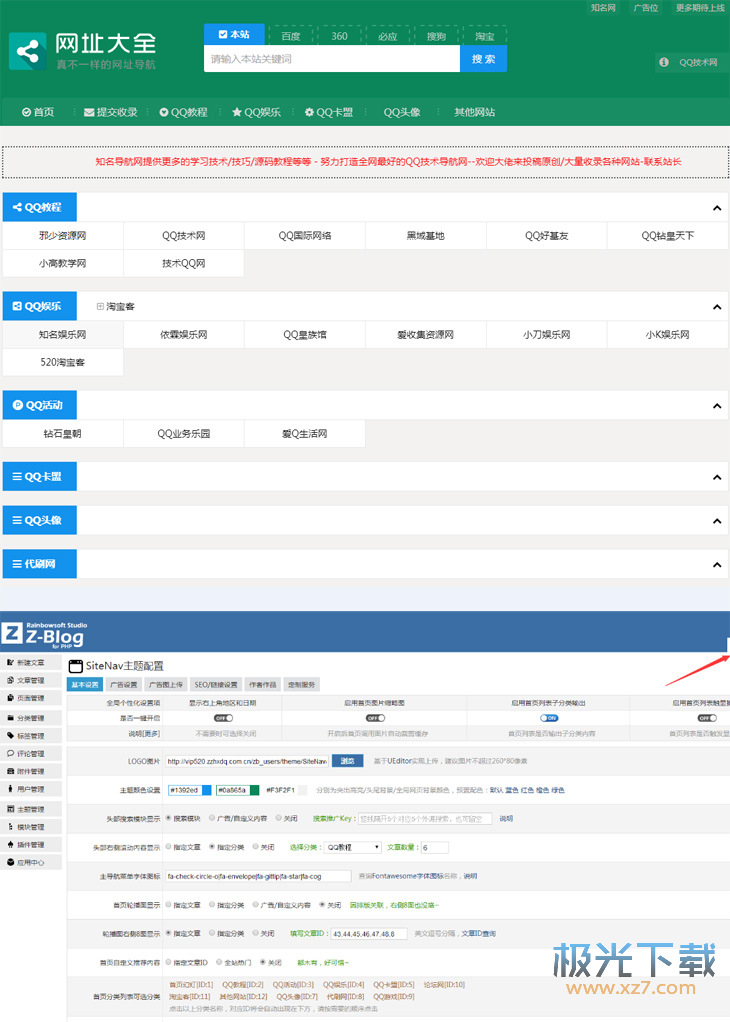Click the 分类管理 folder icon
Viewport: 730px width, 1022px height.
10,717
